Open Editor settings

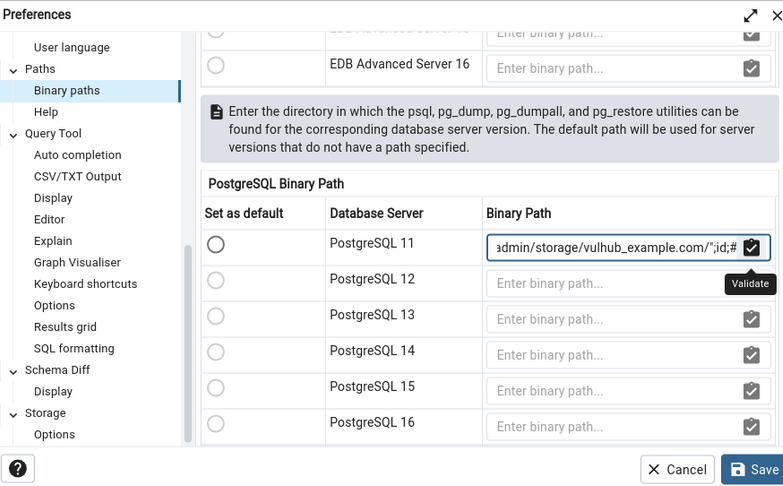49,219
